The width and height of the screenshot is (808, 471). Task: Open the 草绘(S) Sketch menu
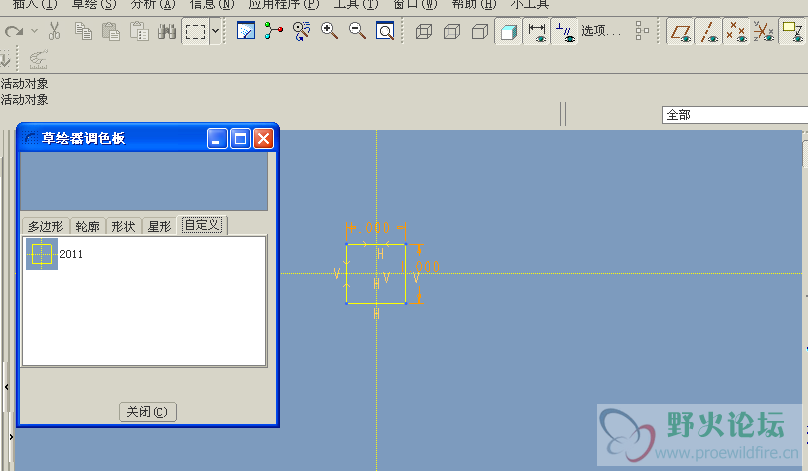pos(94,5)
